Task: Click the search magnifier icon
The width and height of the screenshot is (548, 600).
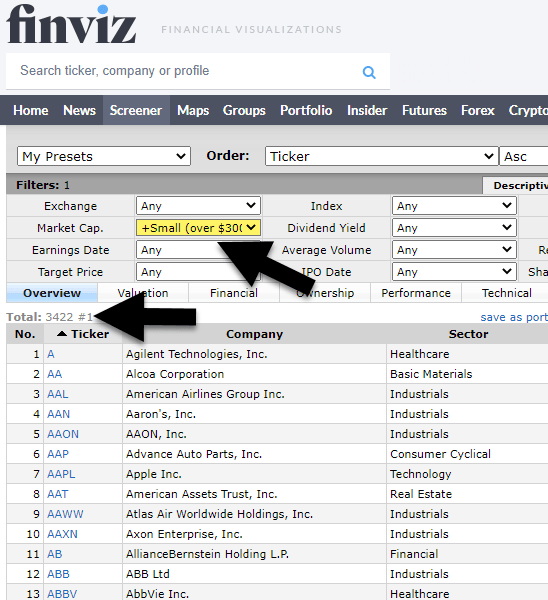Action: coord(369,72)
